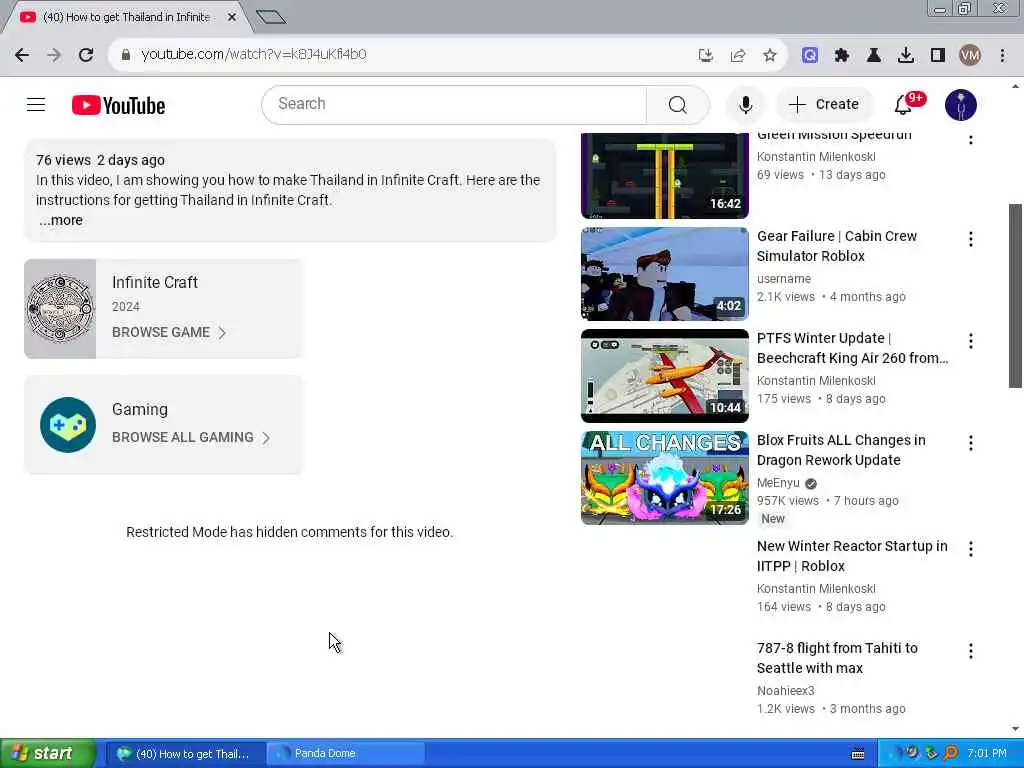Start voice search with microphone icon
This screenshot has height=768, width=1024.
point(745,104)
